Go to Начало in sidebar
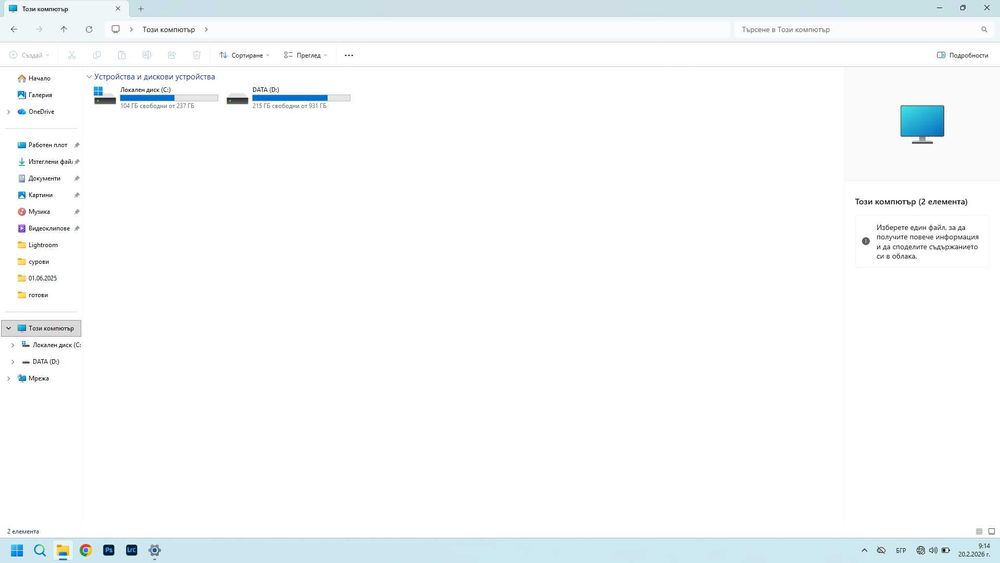Image resolution: width=1000 pixels, height=563 pixels. 41,78
